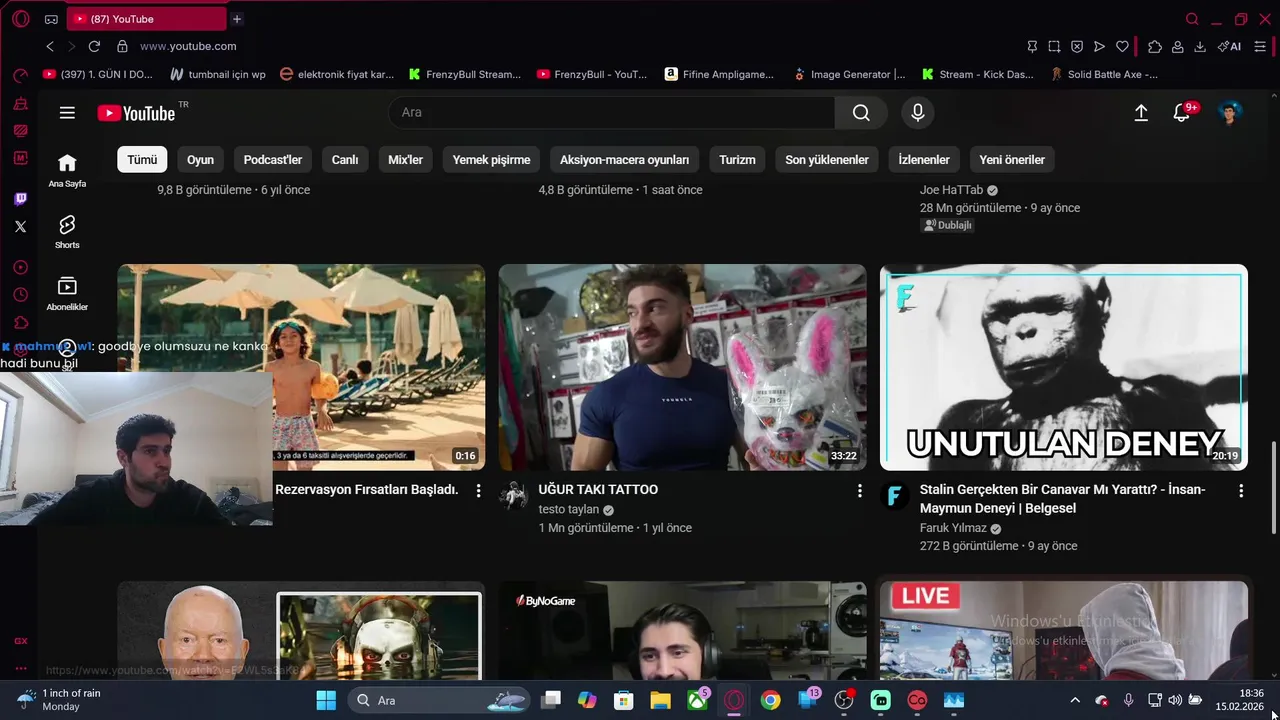
Task: Open the extensions cube icon
Action: (1155, 46)
